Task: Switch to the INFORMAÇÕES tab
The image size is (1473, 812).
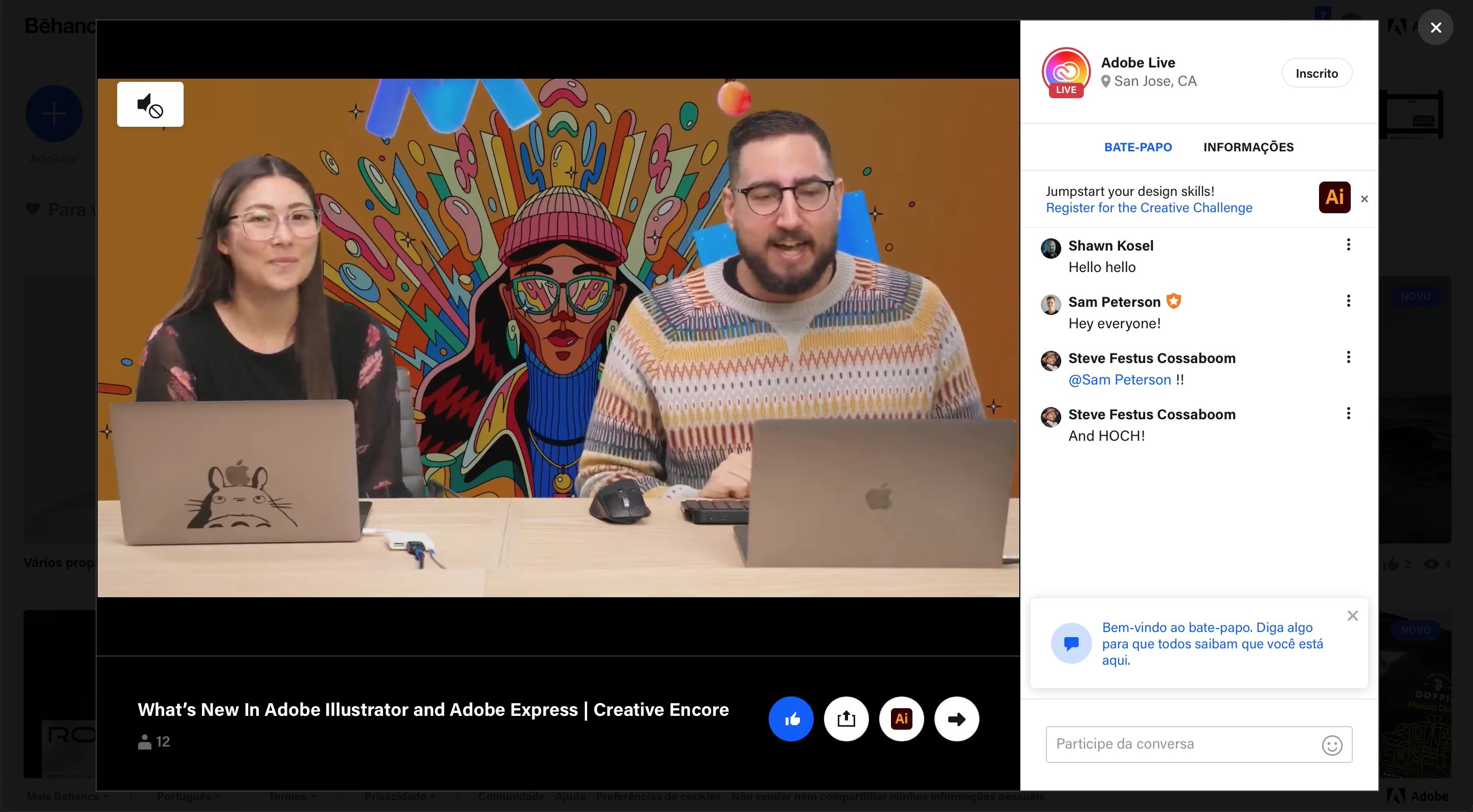Action: tap(1248, 147)
